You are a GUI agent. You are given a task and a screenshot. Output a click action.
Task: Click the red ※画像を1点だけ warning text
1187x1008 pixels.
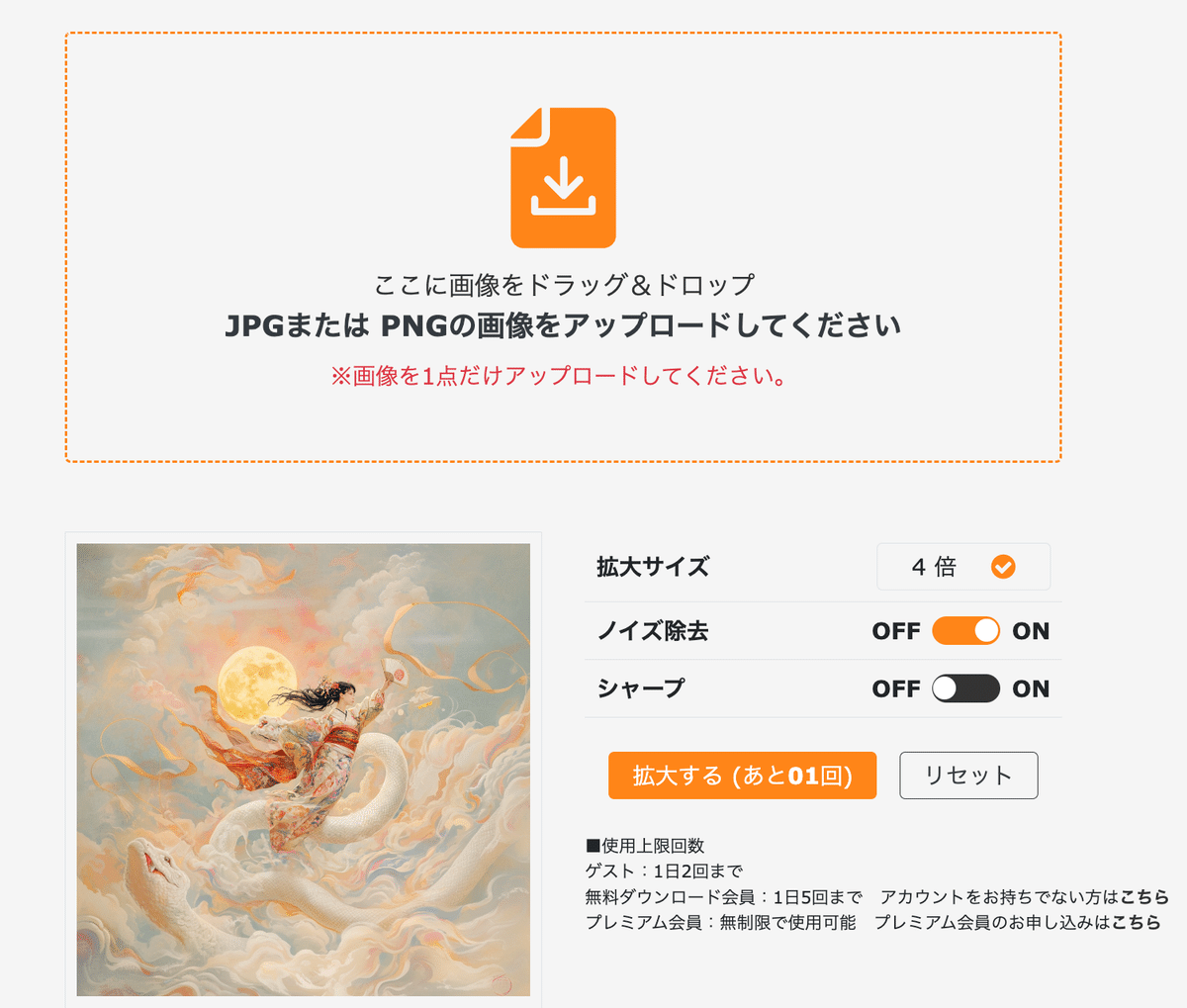(559, 376)
